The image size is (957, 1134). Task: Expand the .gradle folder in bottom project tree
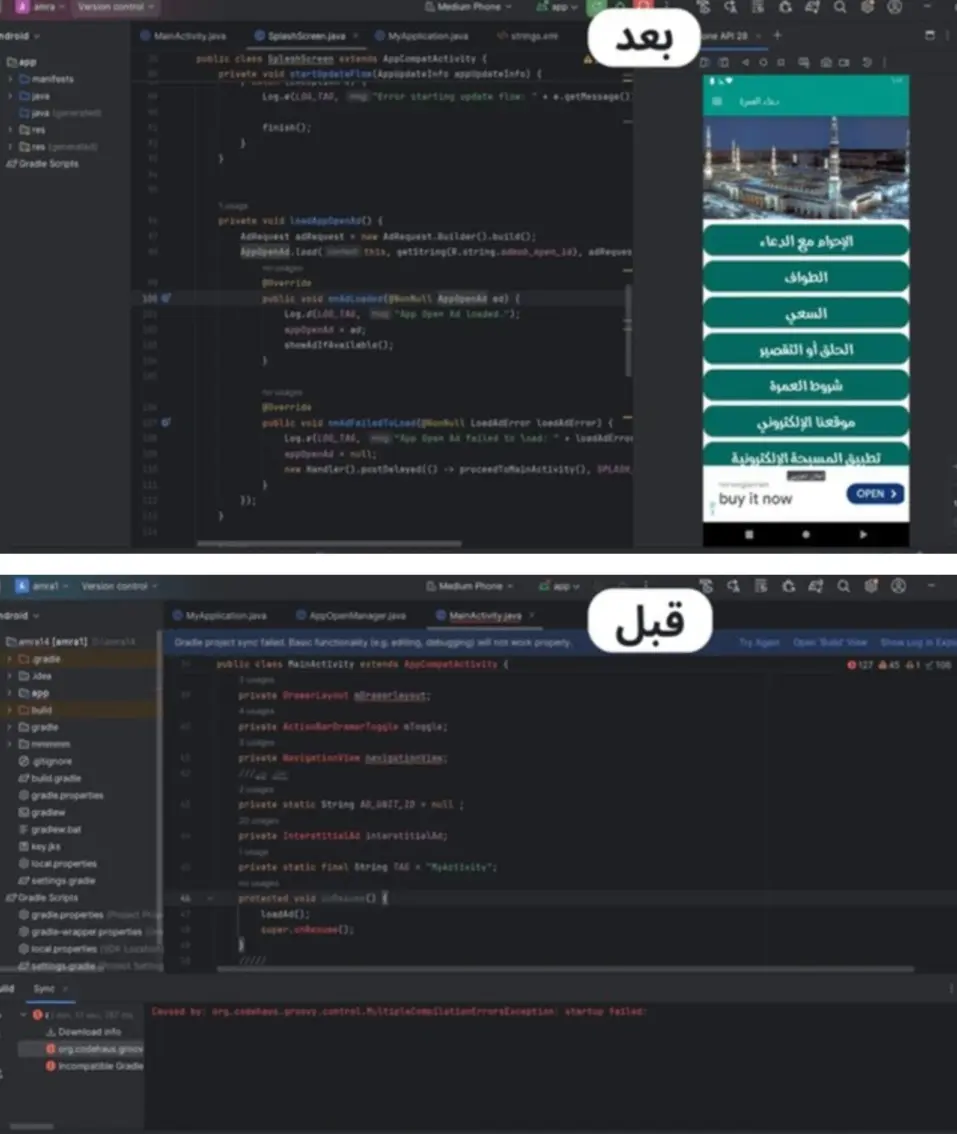click(x=10, y=659)
